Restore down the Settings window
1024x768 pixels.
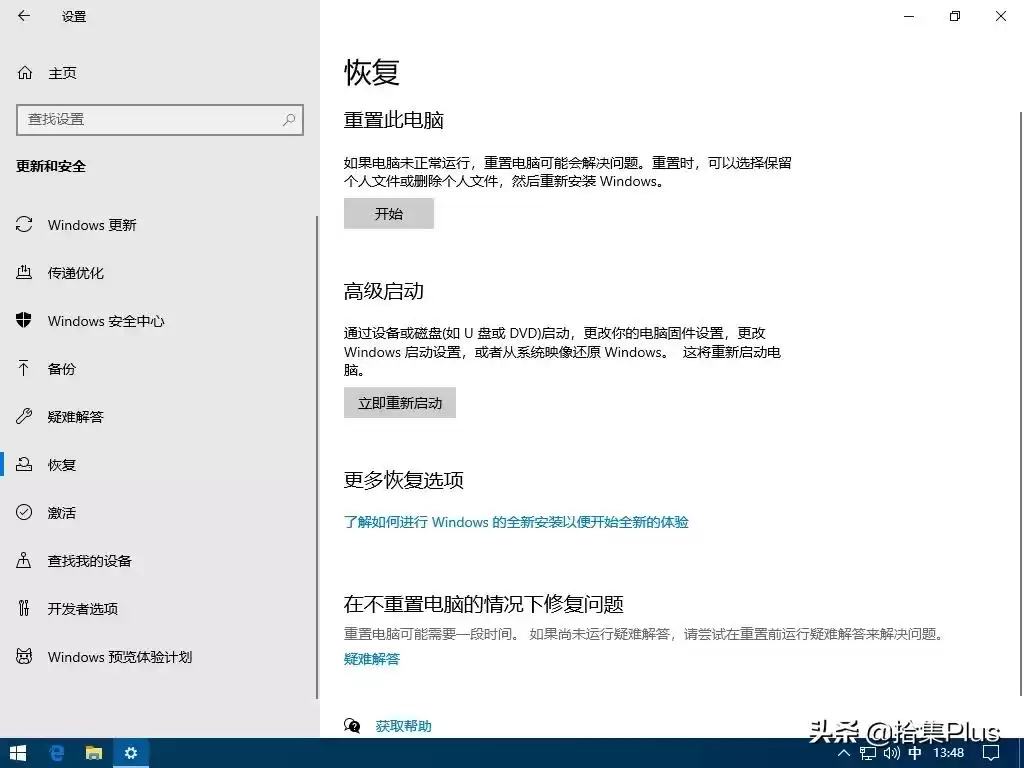955,16
